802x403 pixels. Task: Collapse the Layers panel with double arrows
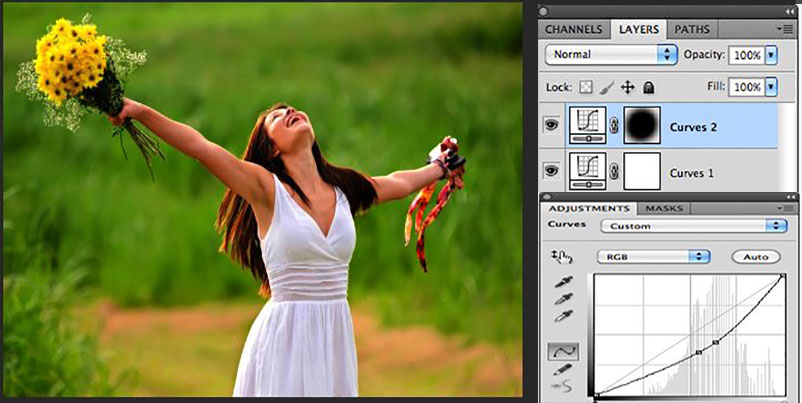(790, 11)
